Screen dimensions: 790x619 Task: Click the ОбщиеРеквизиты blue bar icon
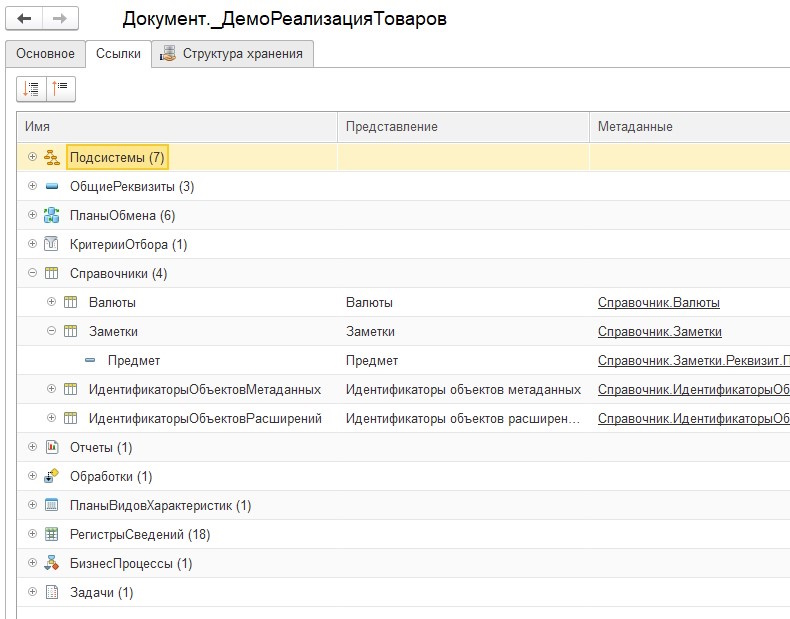tap(52, 186)
